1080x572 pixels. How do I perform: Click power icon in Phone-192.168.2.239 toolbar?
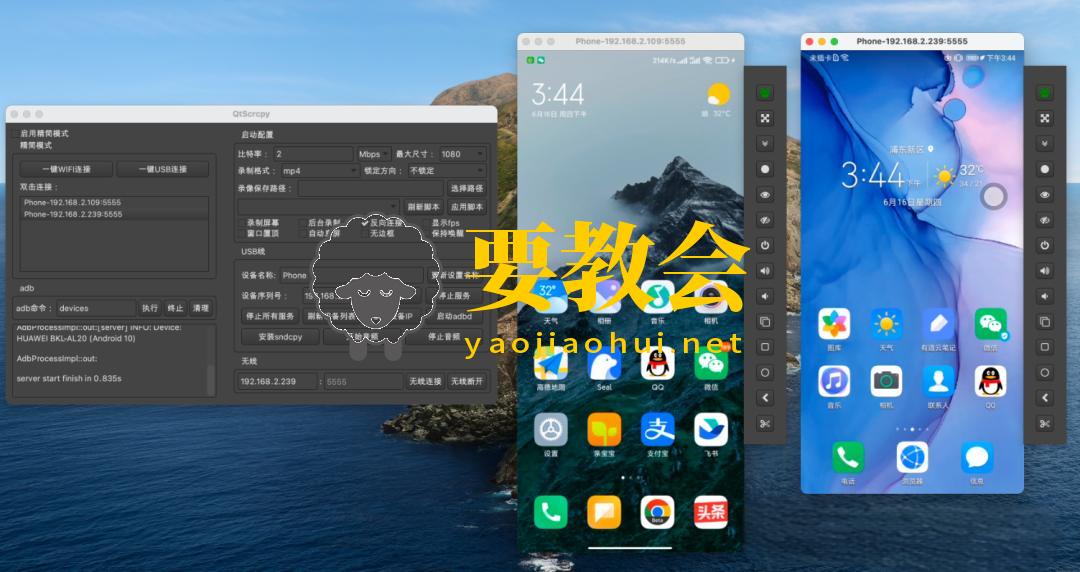click(1045, 245)
